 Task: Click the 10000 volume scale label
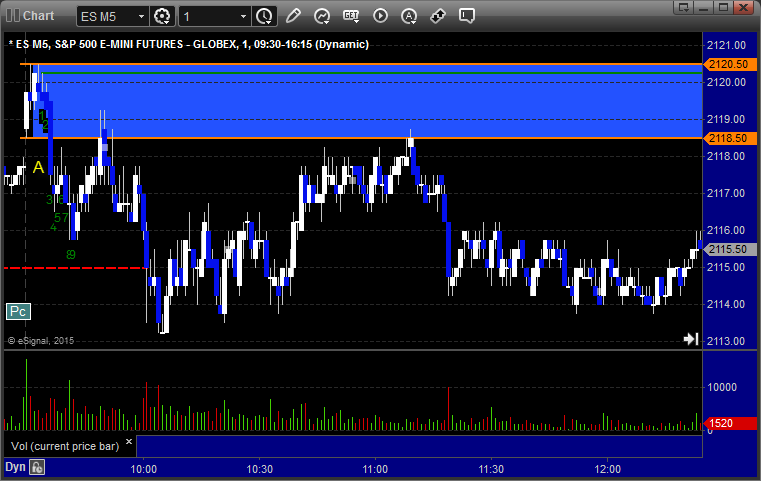[722, 387]
